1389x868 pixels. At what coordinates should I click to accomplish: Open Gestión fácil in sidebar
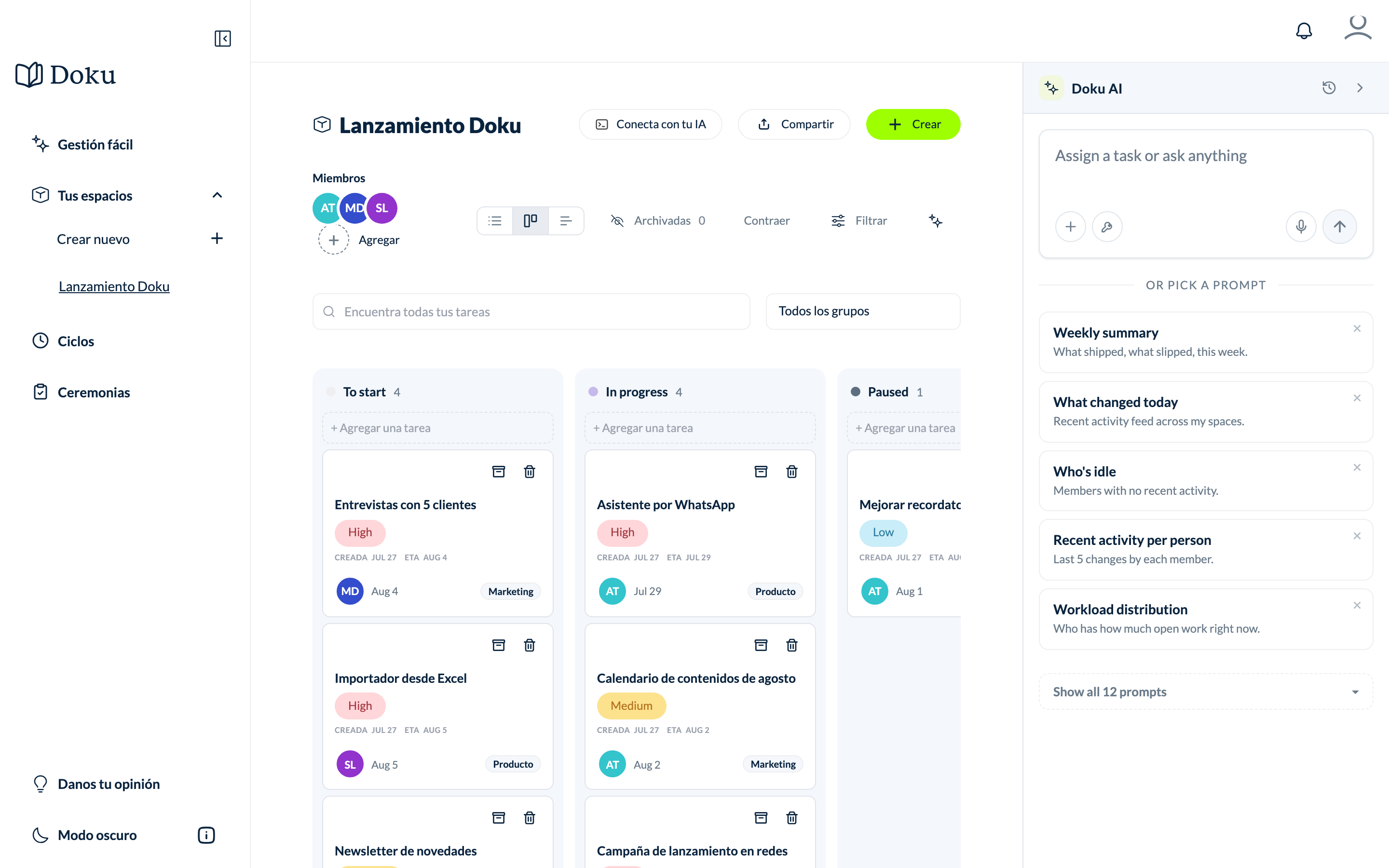coord(82,144)
